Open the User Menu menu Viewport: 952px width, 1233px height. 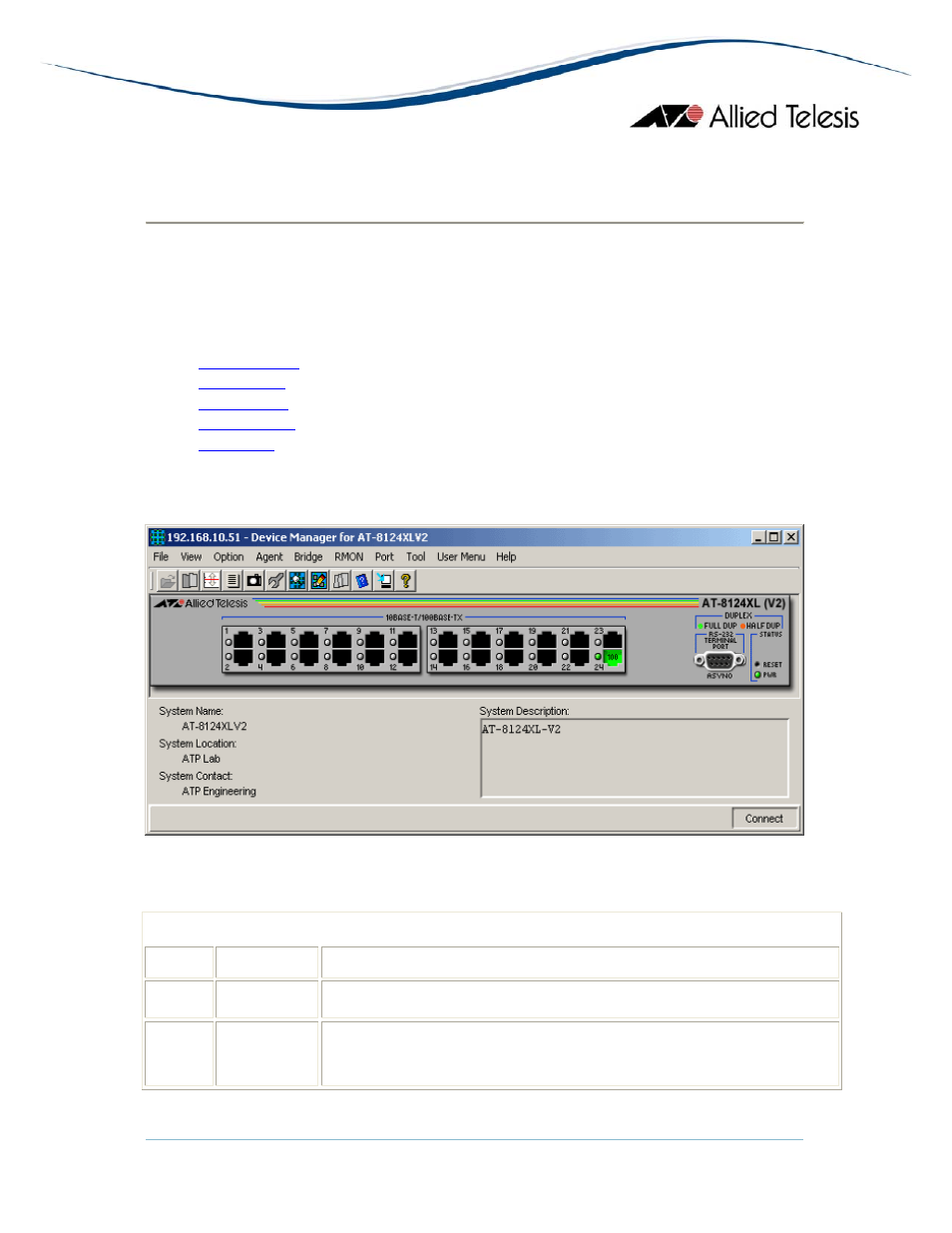pyautogui.click(x=461, y=557)
